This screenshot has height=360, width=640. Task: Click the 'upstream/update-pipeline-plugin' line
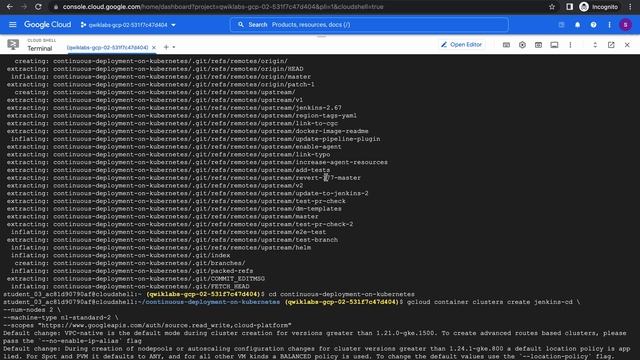196,139
